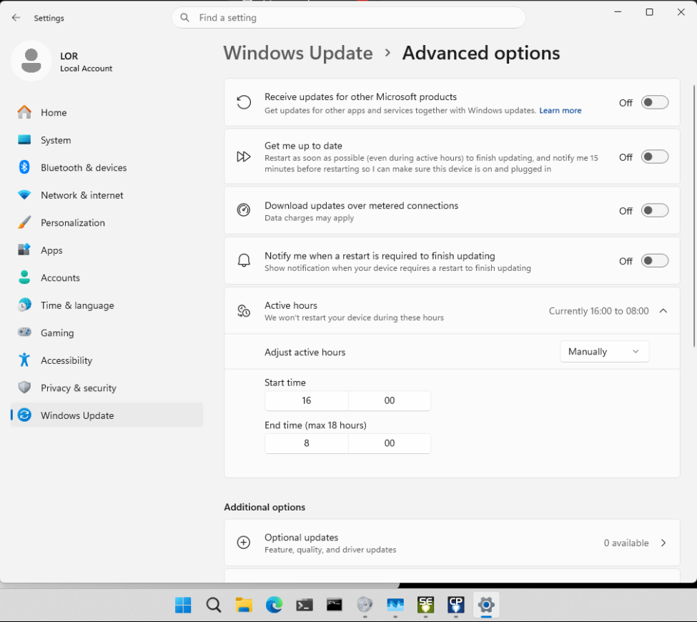Enable Notify me when restart is required

tap(655, 261)
